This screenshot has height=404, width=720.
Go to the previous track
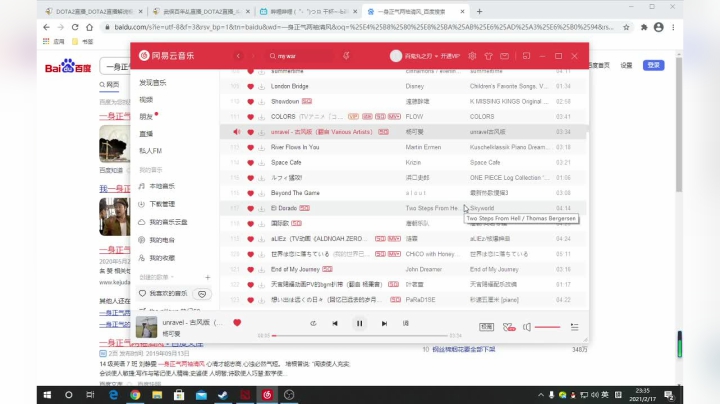point(335,323)
